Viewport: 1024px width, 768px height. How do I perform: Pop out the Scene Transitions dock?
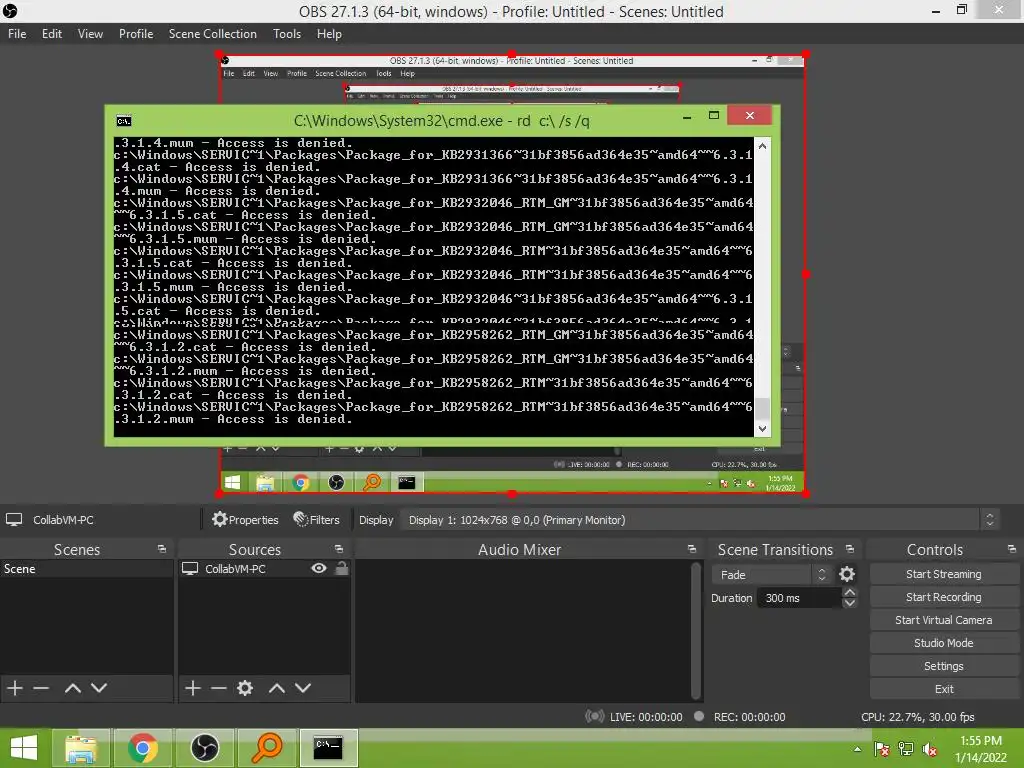tap(850, 549)
